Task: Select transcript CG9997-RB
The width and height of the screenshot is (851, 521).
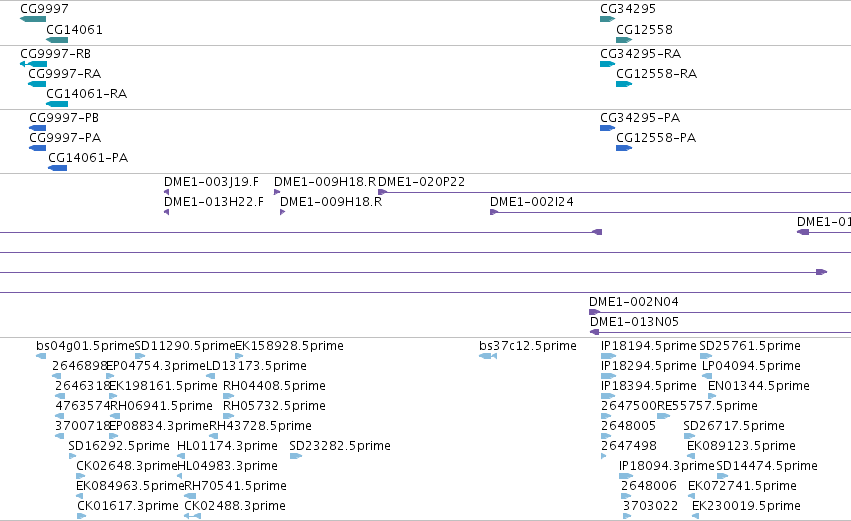Action: tap(55, 54)
